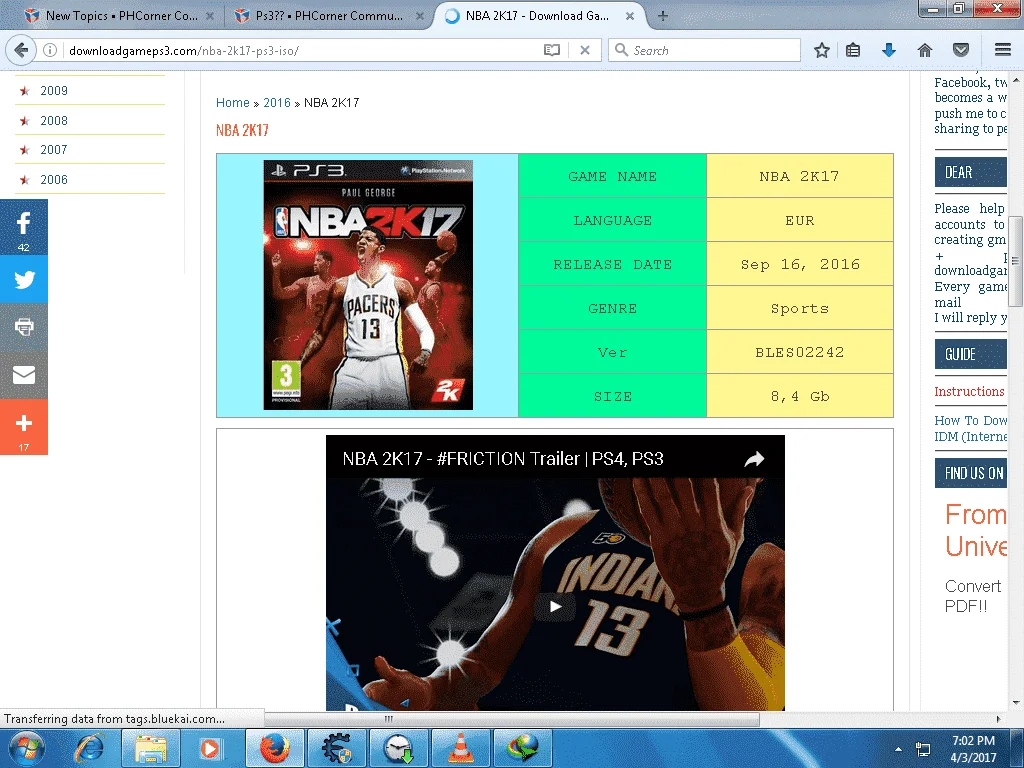
Task: Click the trailer title NBA 2K17 #FRICTION
Action: [503, 459]
